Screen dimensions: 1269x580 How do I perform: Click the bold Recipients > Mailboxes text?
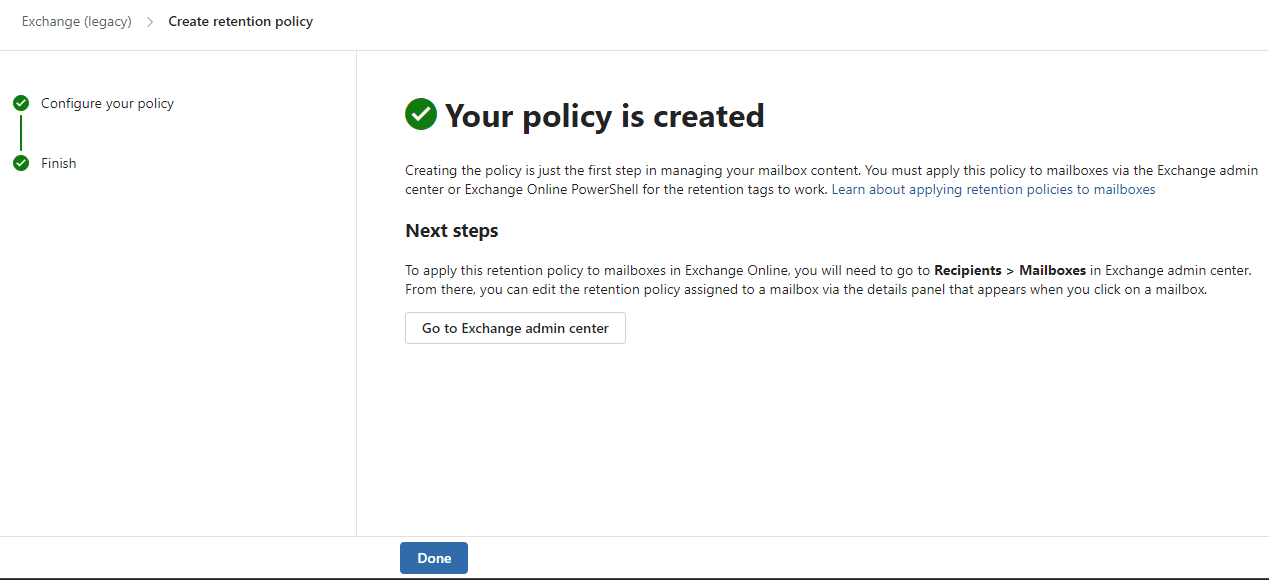[x=1010, y=270]
